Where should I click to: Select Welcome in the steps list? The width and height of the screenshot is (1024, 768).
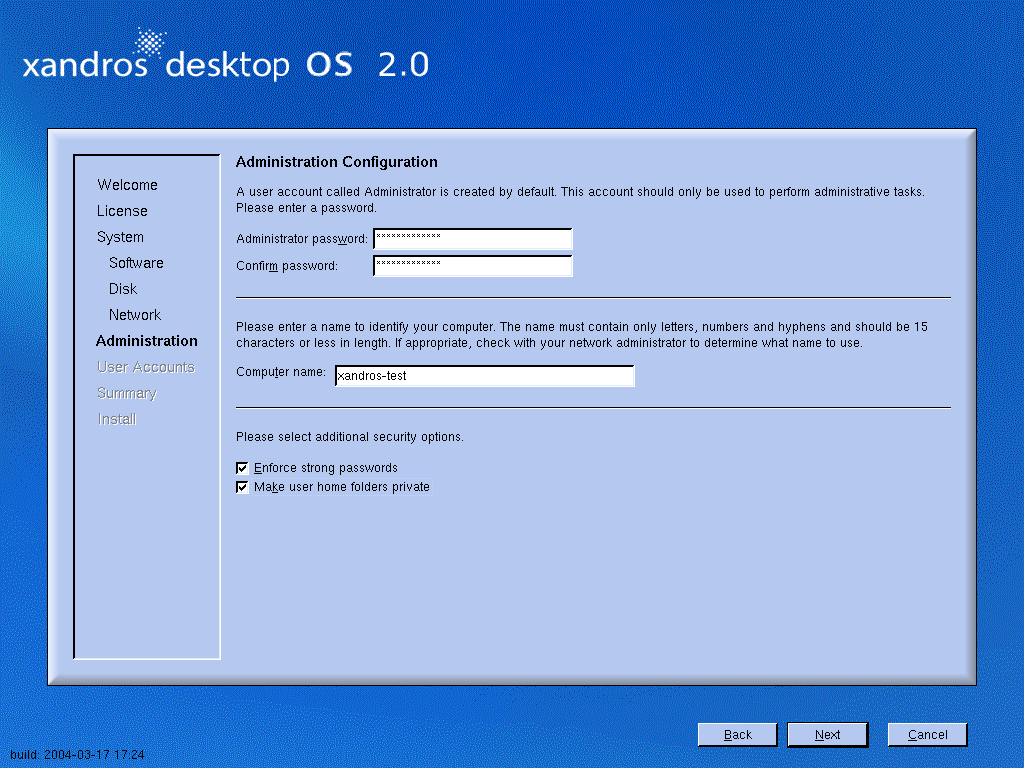pyautogui.click(x=127, y=185)
